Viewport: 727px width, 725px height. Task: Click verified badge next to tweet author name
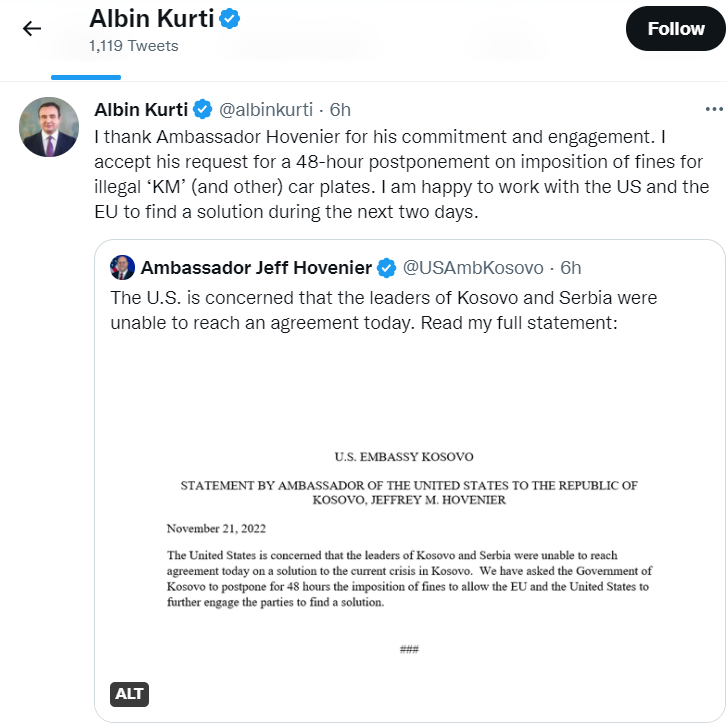[202, 109]
